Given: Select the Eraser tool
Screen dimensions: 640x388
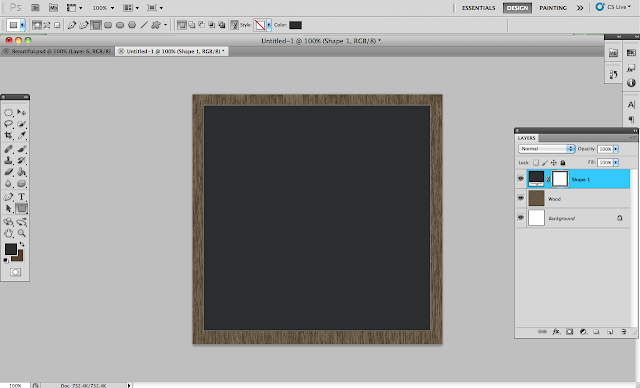Looking at the screenshot, I should point(9,172).
